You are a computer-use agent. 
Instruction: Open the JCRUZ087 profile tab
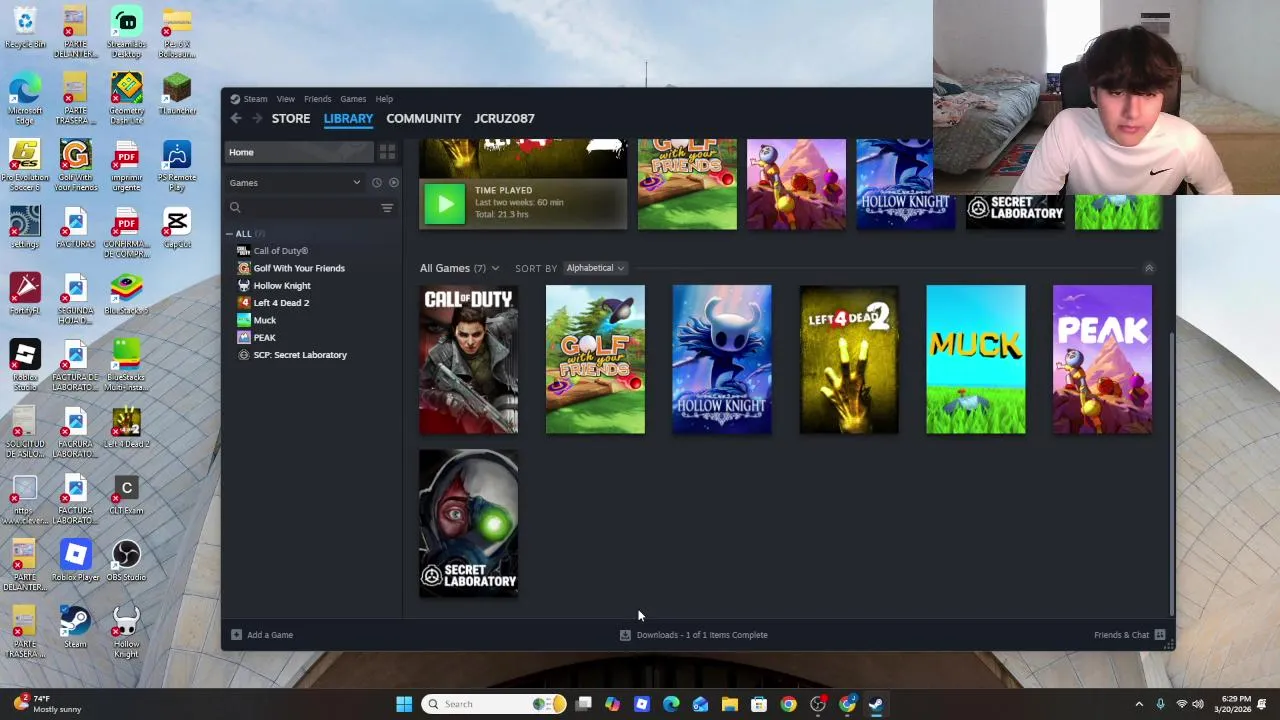(504, 118)
